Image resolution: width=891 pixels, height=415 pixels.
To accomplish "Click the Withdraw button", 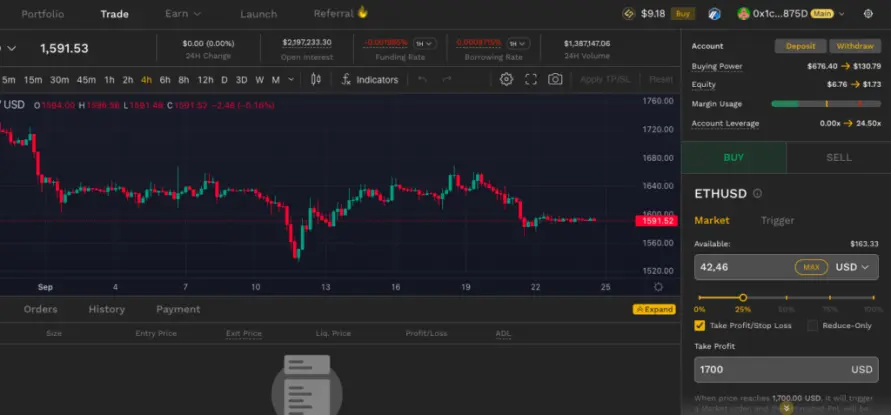I will click(x=855, y=46).
